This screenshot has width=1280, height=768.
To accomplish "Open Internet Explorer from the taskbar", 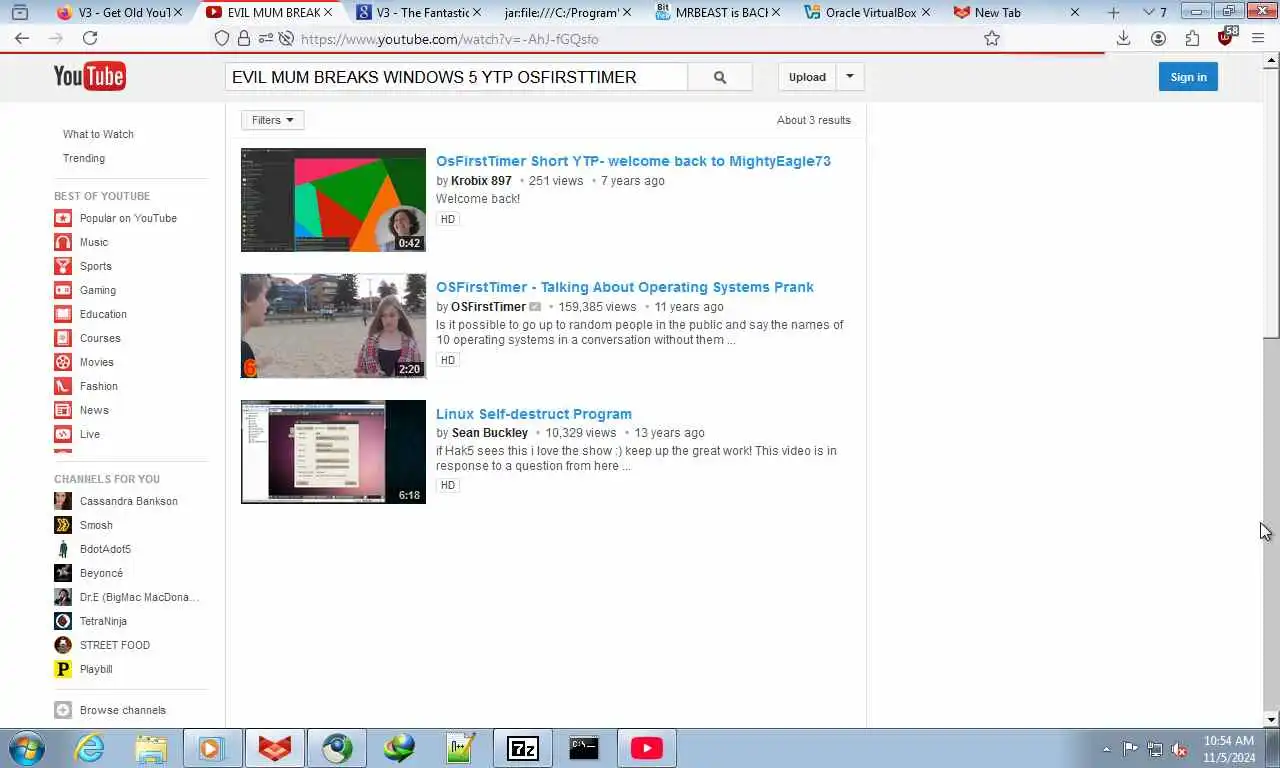I will coord(90,748).
